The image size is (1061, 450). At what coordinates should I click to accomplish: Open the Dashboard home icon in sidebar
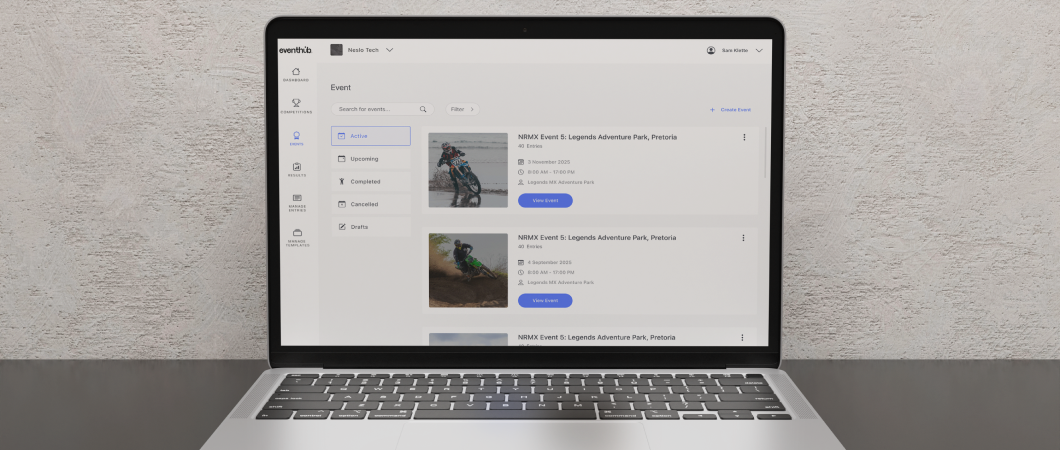point(296,71)
